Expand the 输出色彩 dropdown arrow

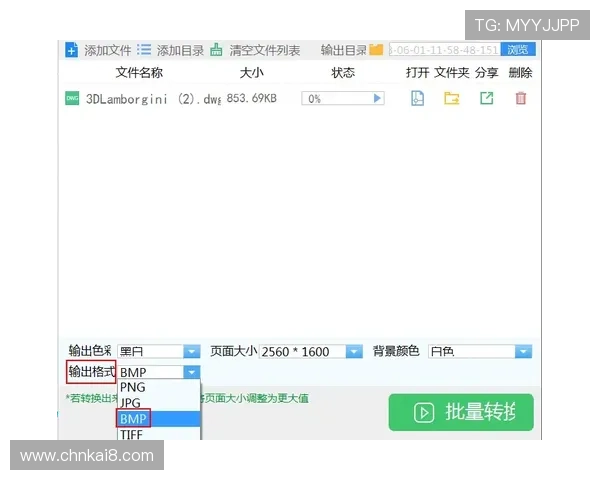pos(192,351)
